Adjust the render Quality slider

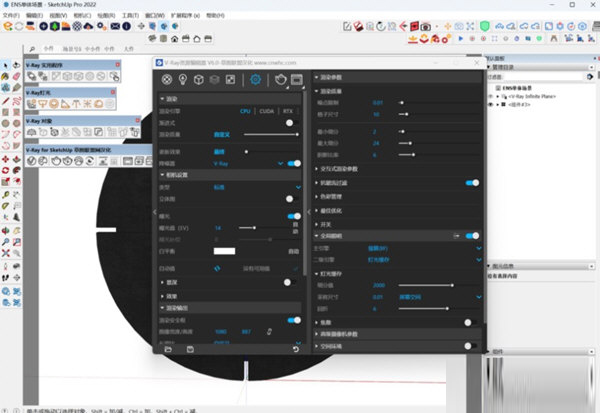pos(271,134)
